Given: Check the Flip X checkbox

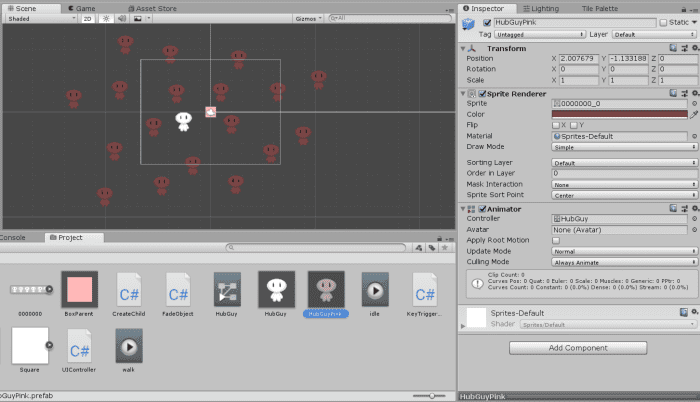Looking at the screenshot, I should click(x=556, y=125).
